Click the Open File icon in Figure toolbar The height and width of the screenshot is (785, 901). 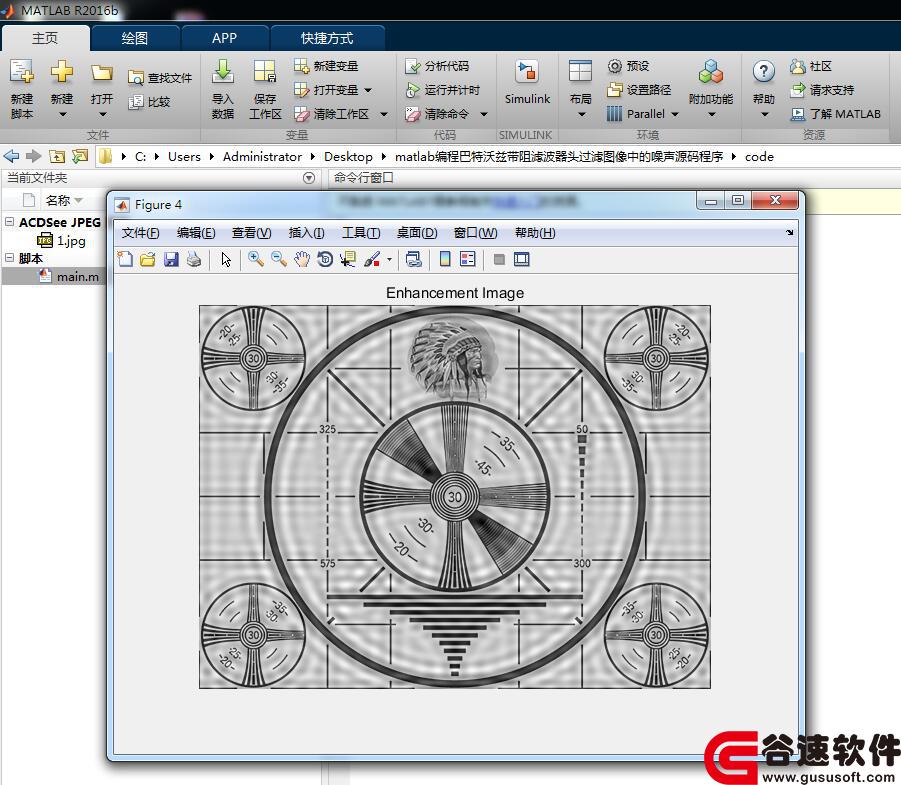tap(148, 259)
